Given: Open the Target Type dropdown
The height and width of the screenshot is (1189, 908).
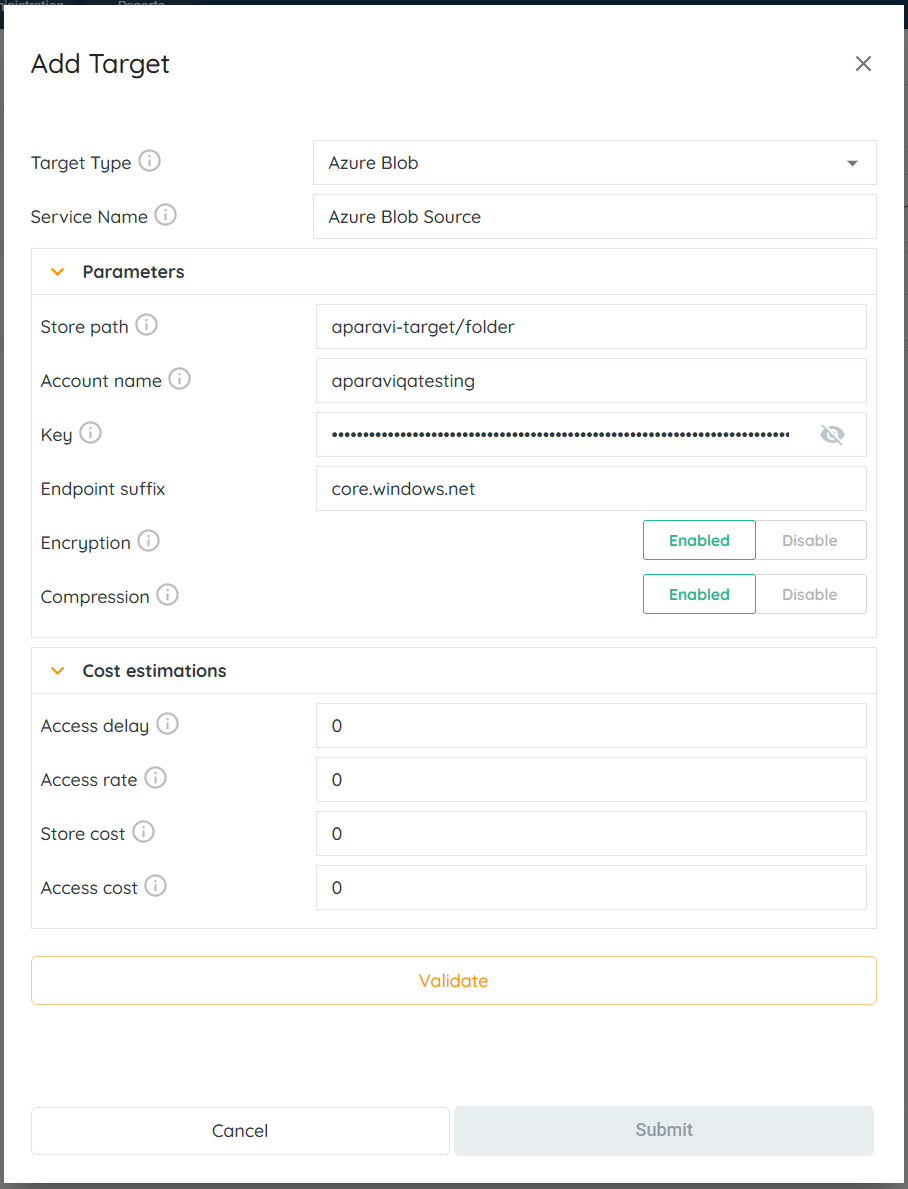Looking at the screenshot, I should [594, 163].
